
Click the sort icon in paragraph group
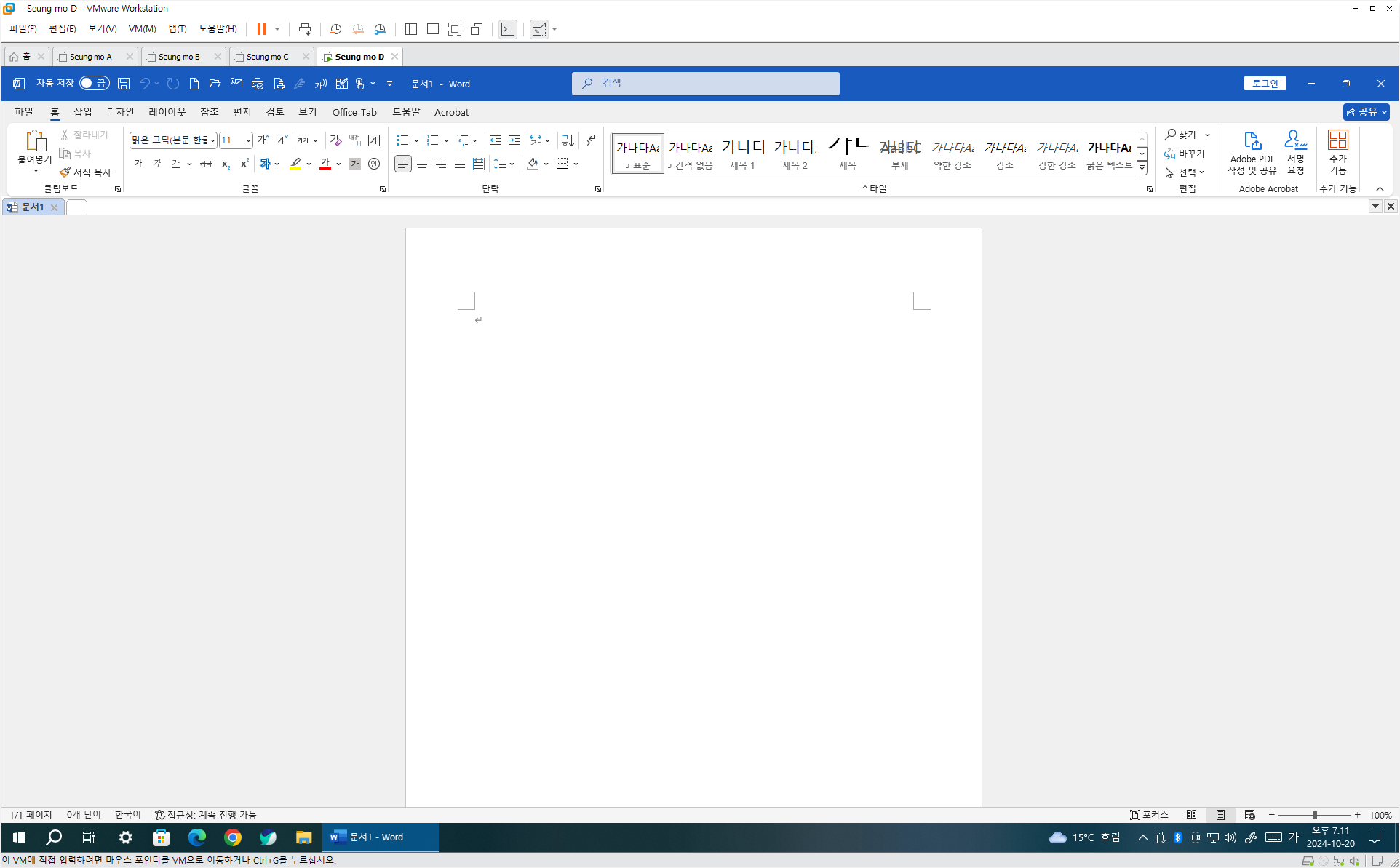[568, 140]
